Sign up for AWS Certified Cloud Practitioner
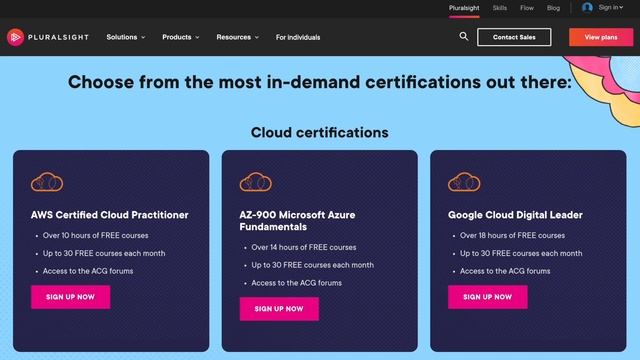 point(71,297)
